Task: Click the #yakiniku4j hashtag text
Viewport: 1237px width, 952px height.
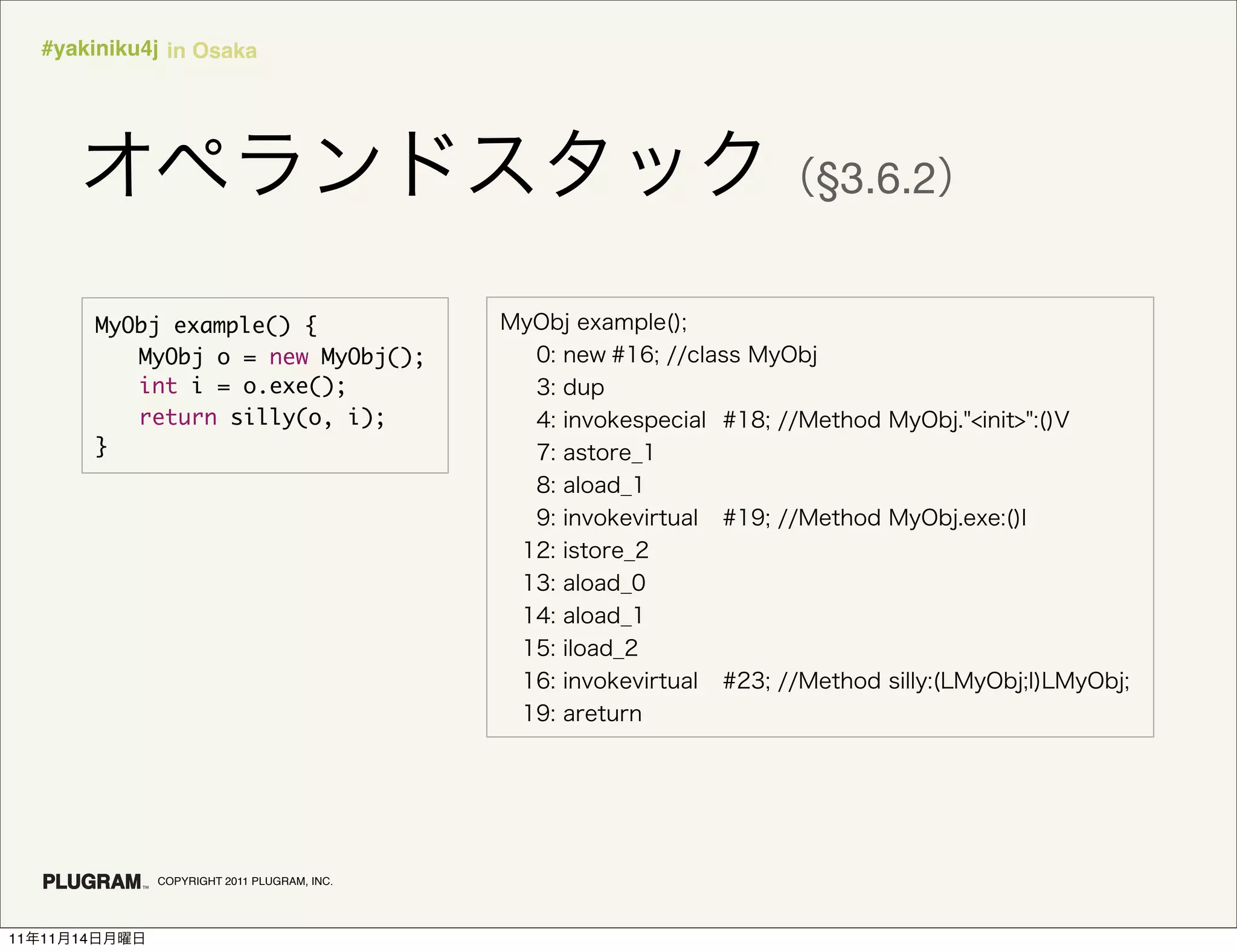Action: click(100, 50)
